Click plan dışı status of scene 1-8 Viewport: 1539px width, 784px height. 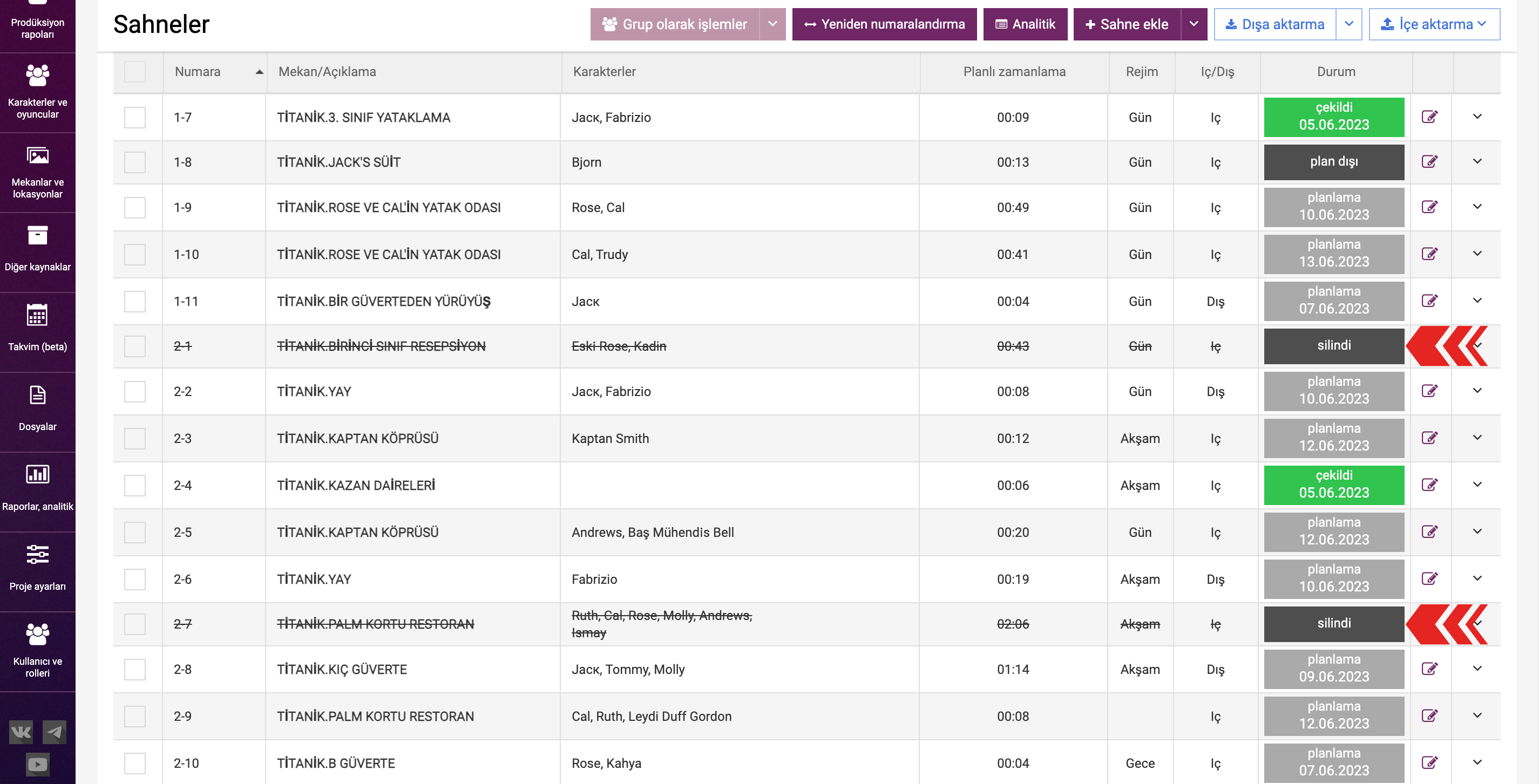1334,162
